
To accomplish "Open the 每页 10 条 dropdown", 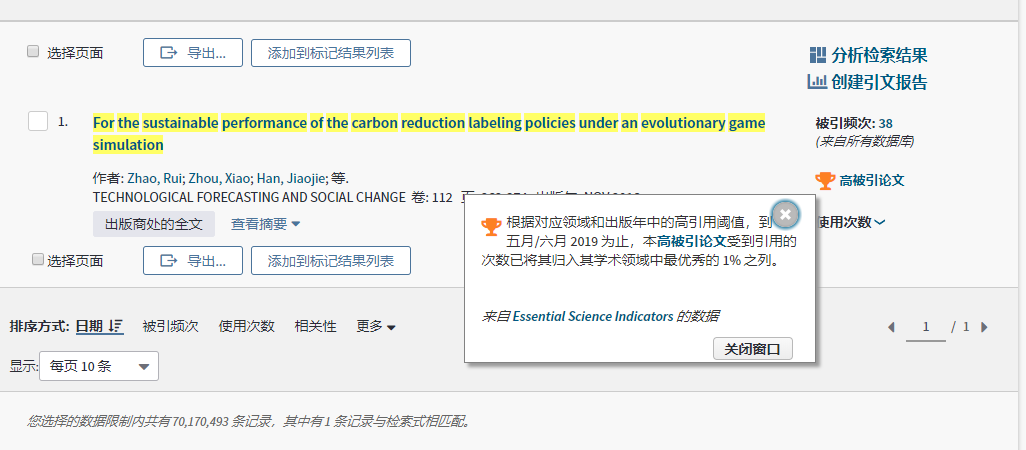I will coord(98,367).
